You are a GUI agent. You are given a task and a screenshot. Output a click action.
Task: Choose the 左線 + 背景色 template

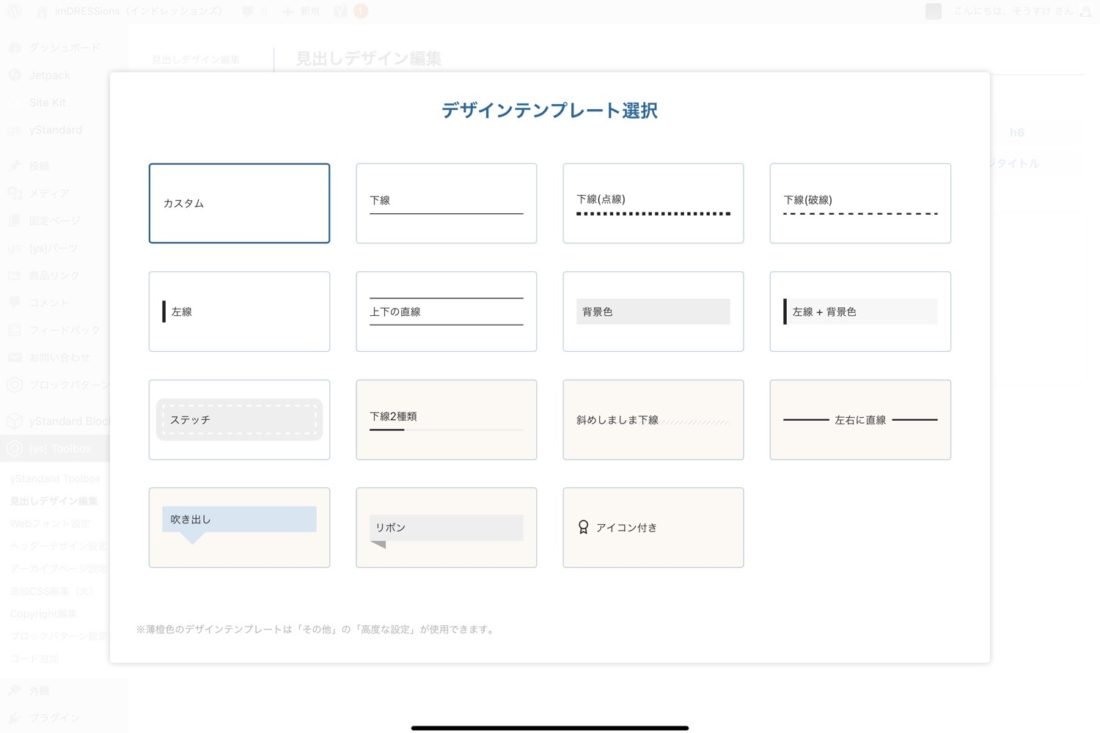pyautogui.click(x=860, y=311)
